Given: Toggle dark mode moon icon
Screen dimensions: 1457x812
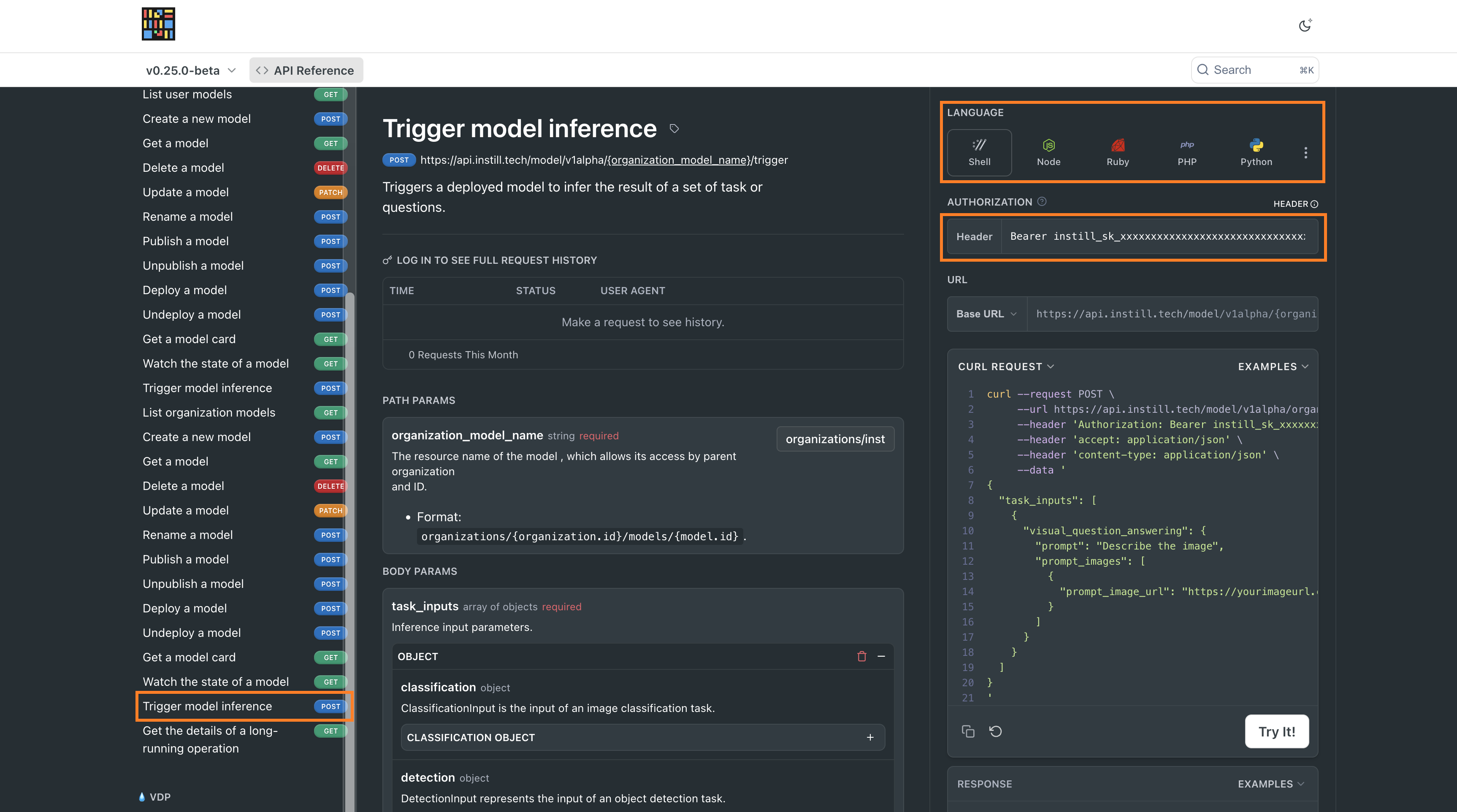Looking at the screenshot, I should click(x=1305, y=25).
